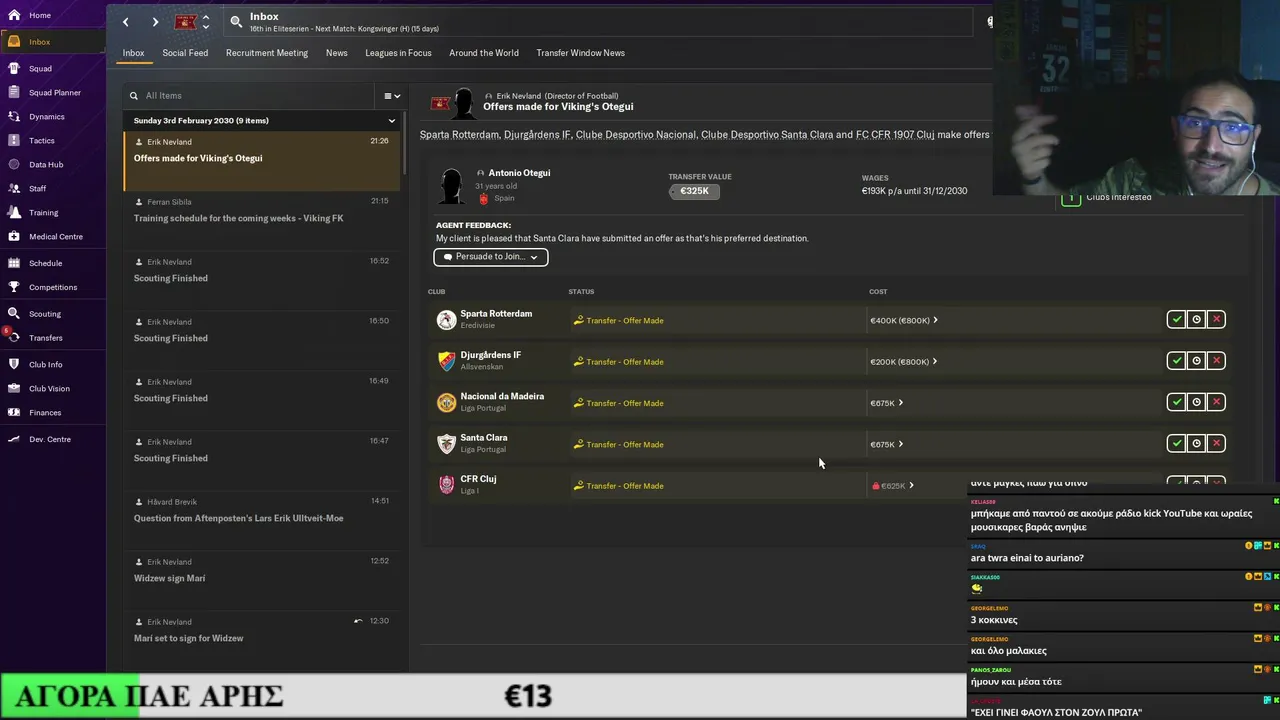Screen dimensions: 1280x720
Task: Open the Finances icon in the sidebar
Action: click(x=14, y=413)
